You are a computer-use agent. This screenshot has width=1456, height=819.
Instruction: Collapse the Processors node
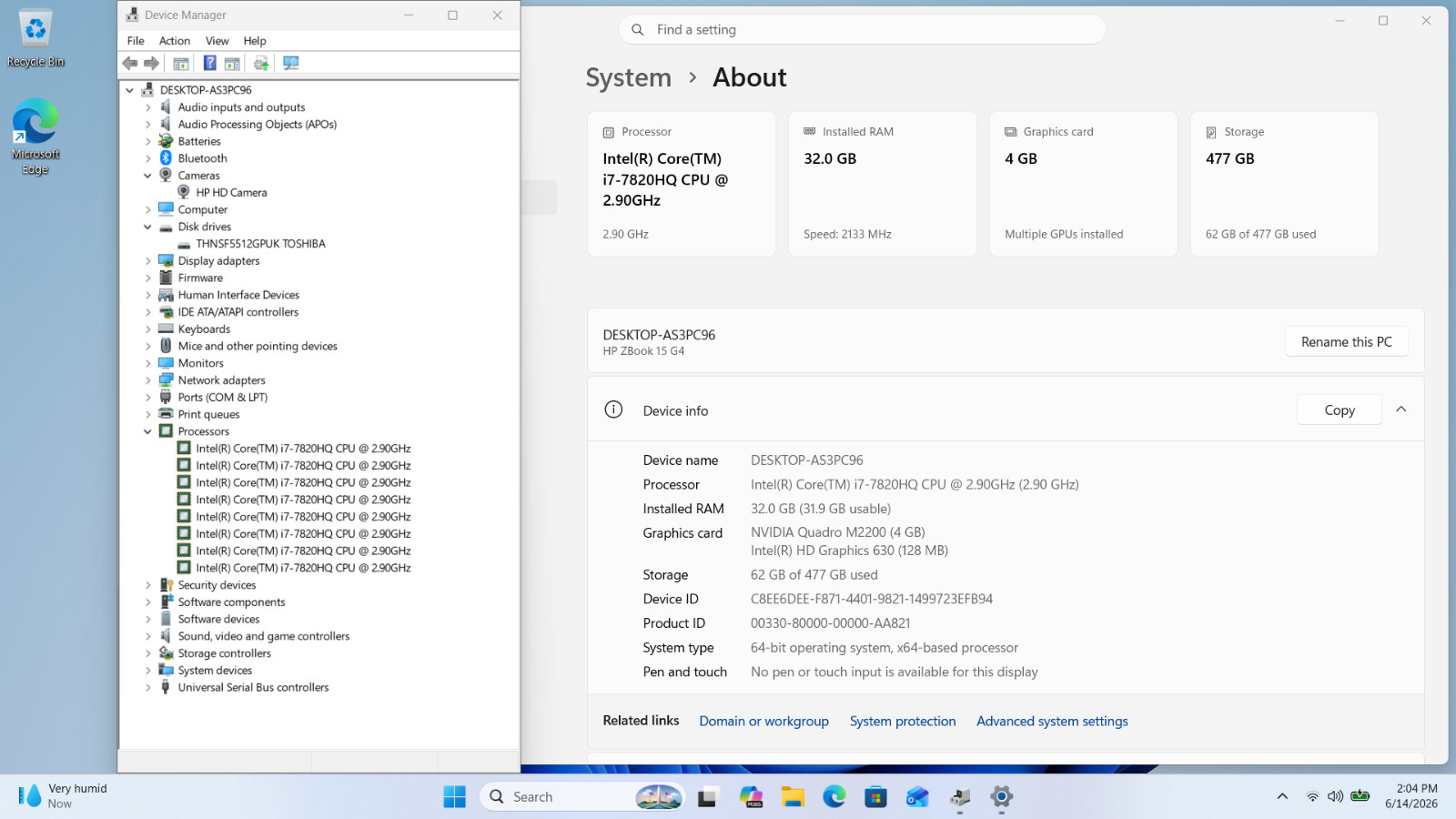point(148,431)
